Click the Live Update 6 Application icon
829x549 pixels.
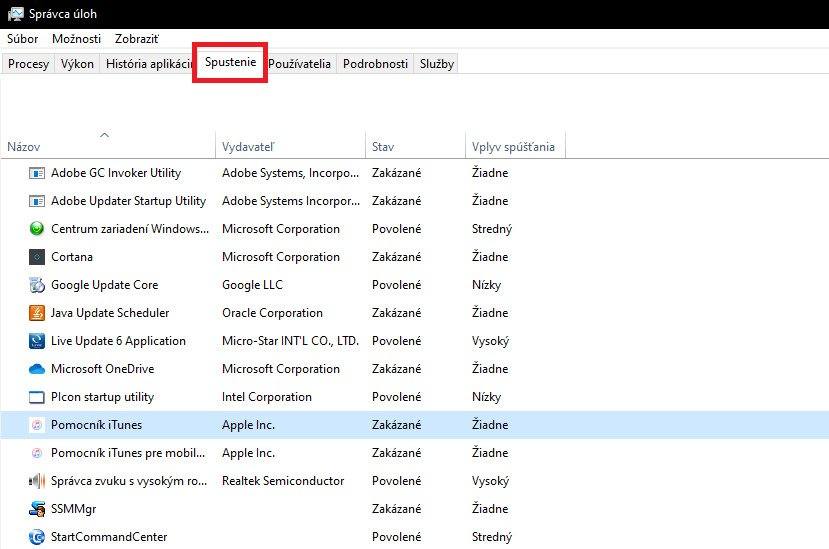click(36, 341)
